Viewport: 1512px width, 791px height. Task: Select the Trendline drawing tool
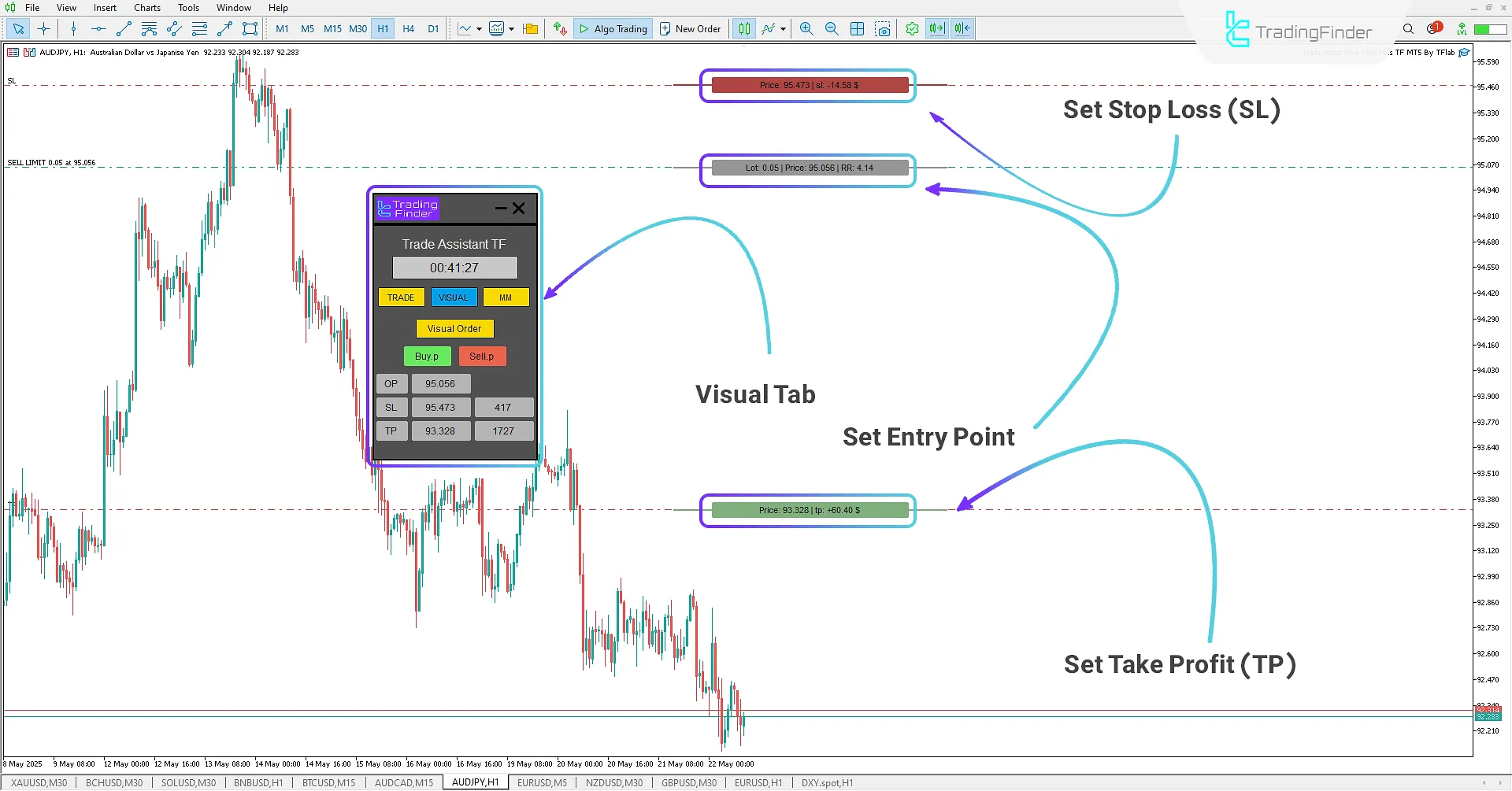[124, 28]
